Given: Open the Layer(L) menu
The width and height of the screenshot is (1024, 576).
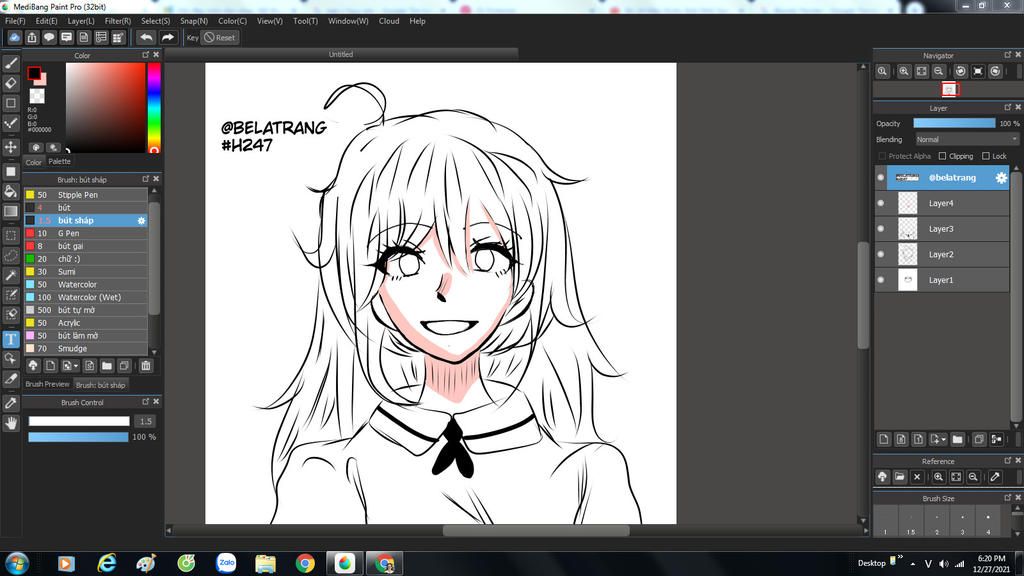Looking at the screenshot, I should 81,21.
